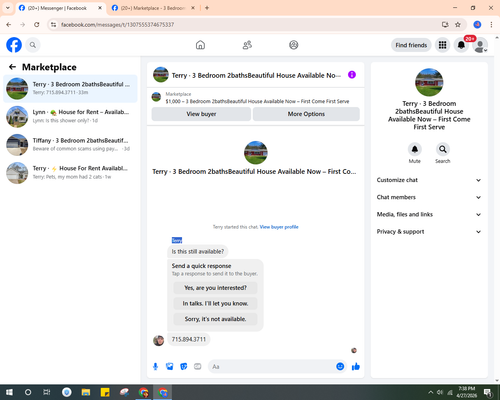
Task: Open Windows notification center icon
Action: [x=487, y=392]
